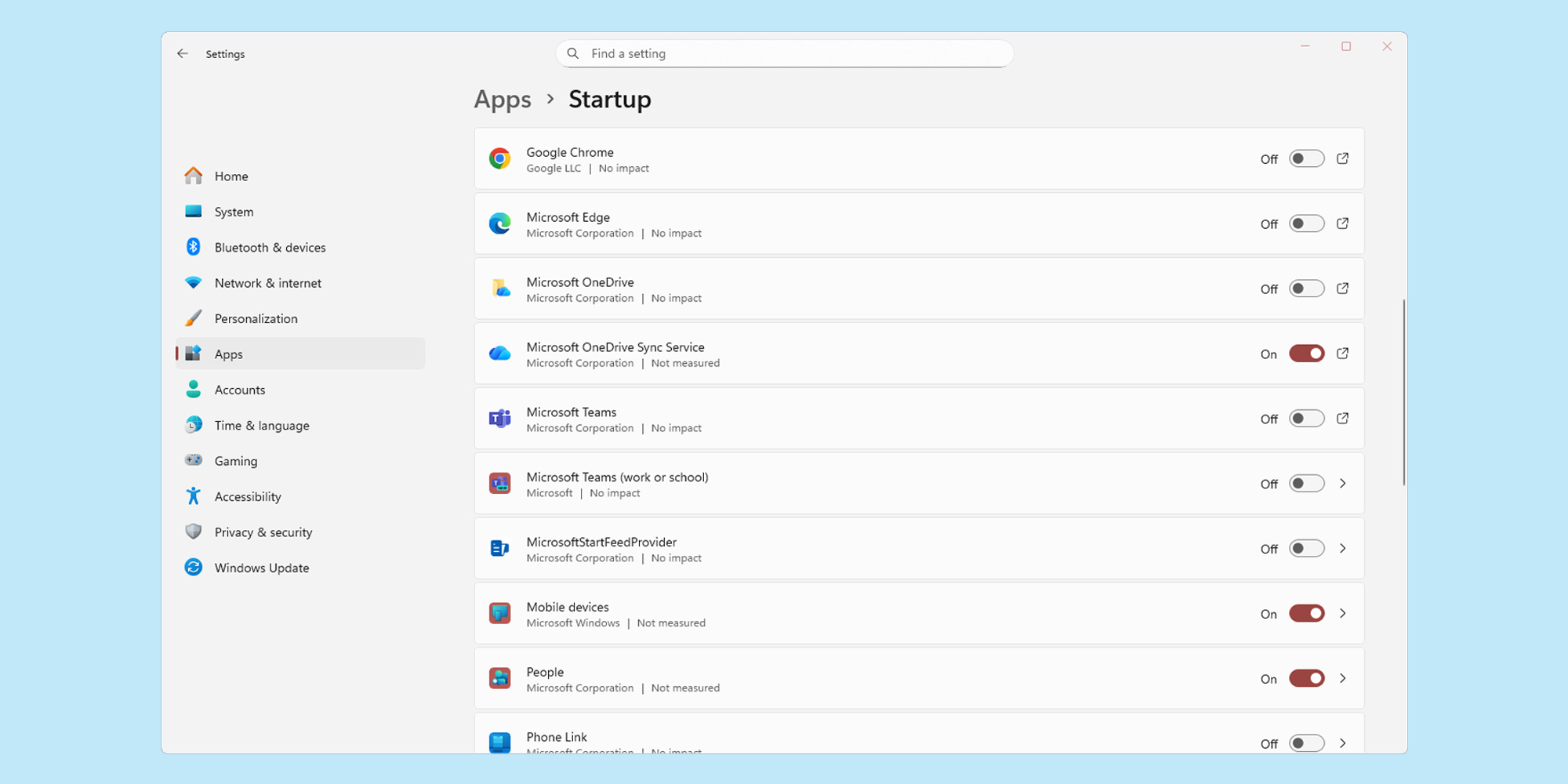Image resolution: width=1568 pixels, height=784 pixels.
Task: Turn off Microsoft OneDrive Sync Service
Action: point(1305,354)
